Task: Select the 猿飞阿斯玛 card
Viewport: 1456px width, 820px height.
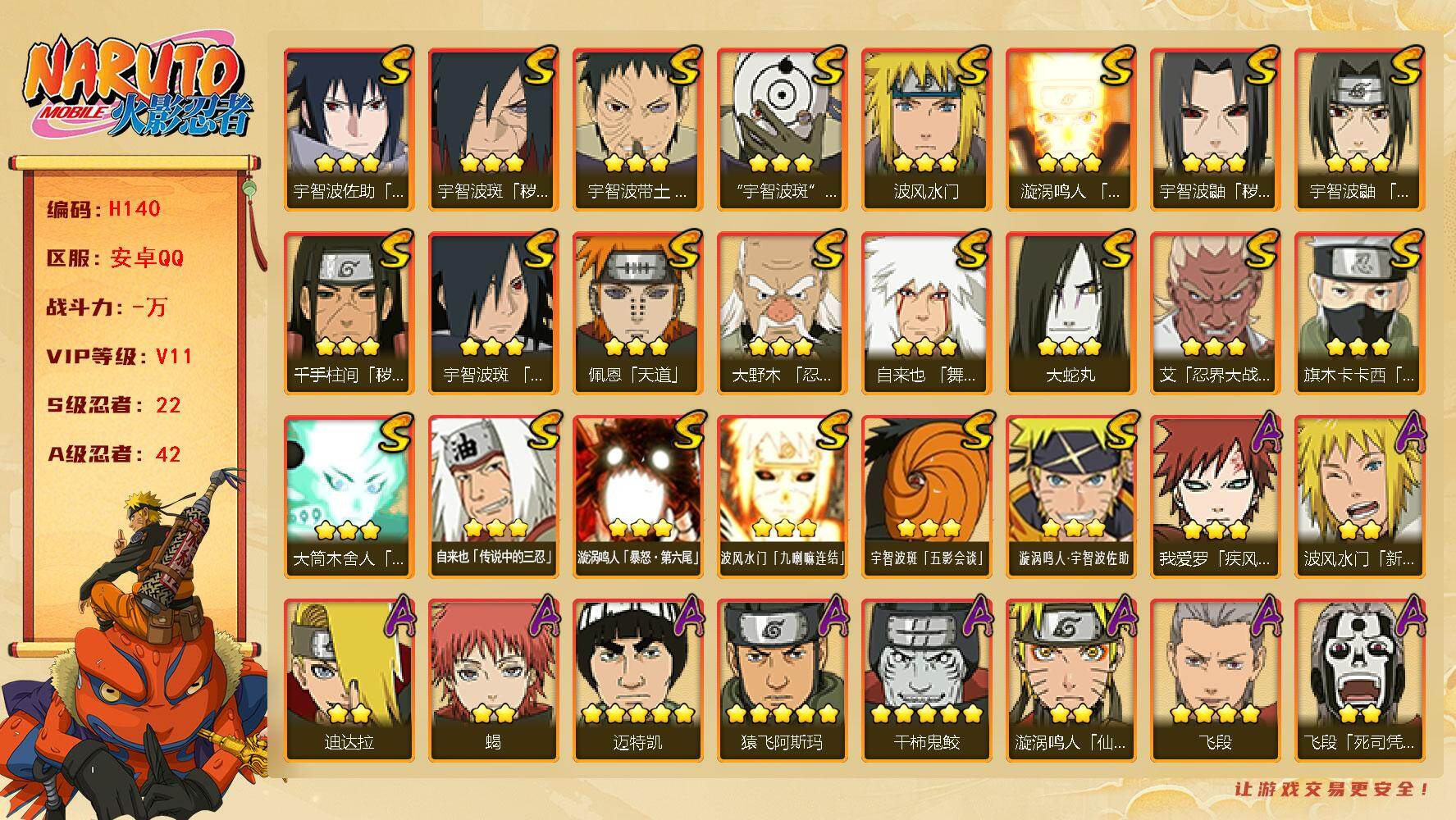Action: pos(782,680)
